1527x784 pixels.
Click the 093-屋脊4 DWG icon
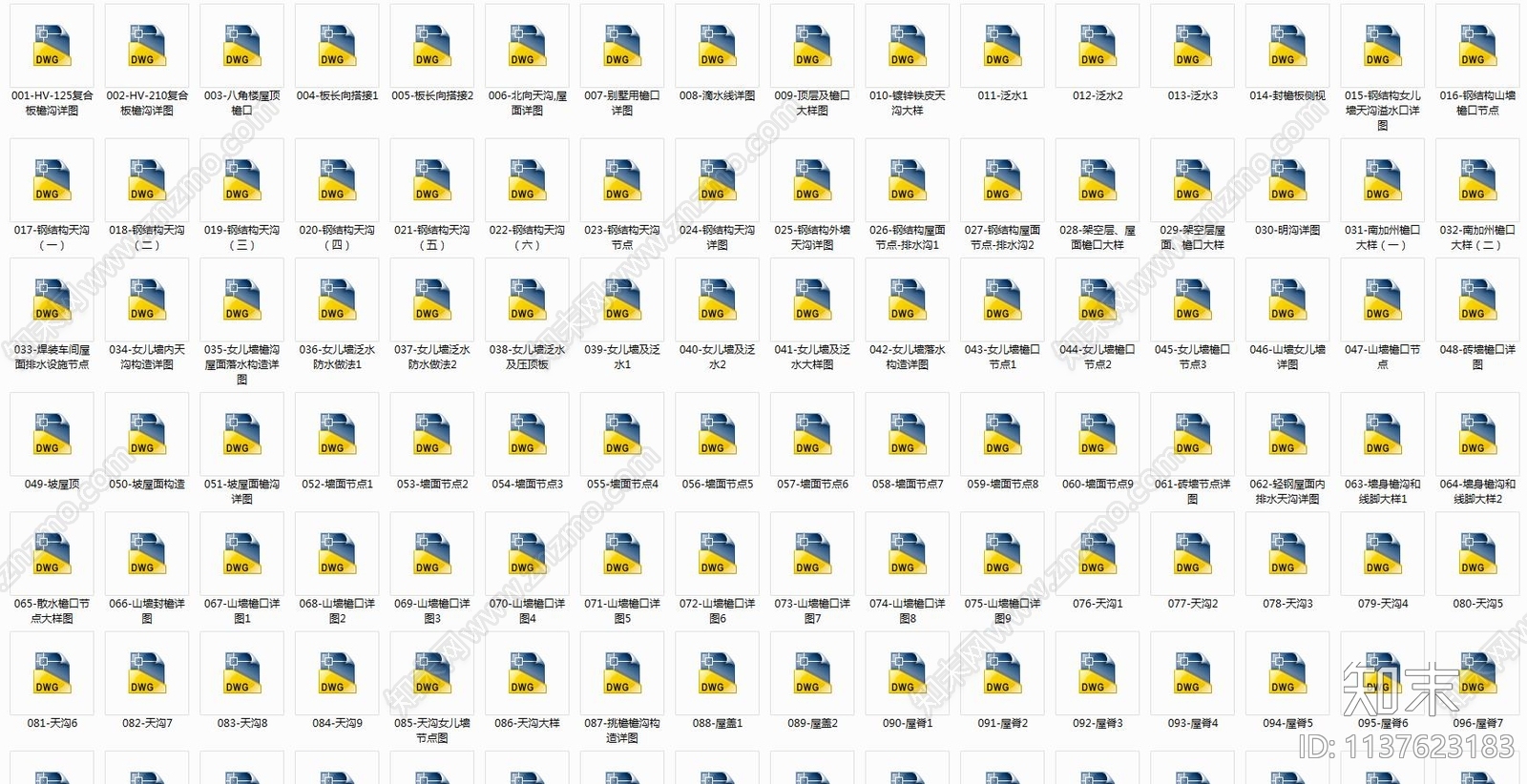1192,672
